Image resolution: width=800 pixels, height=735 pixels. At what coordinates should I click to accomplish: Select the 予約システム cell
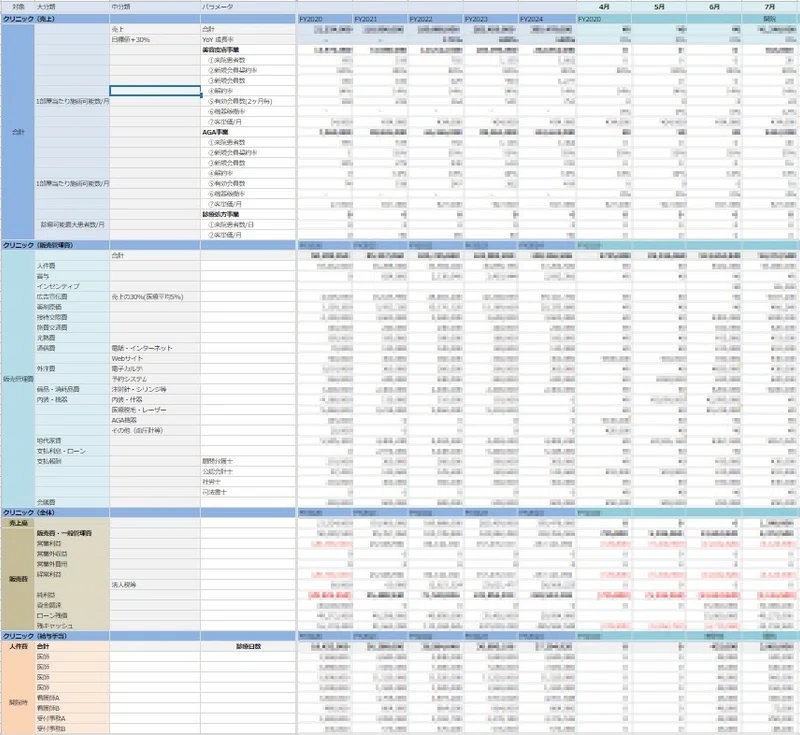[x=155, y=379]
